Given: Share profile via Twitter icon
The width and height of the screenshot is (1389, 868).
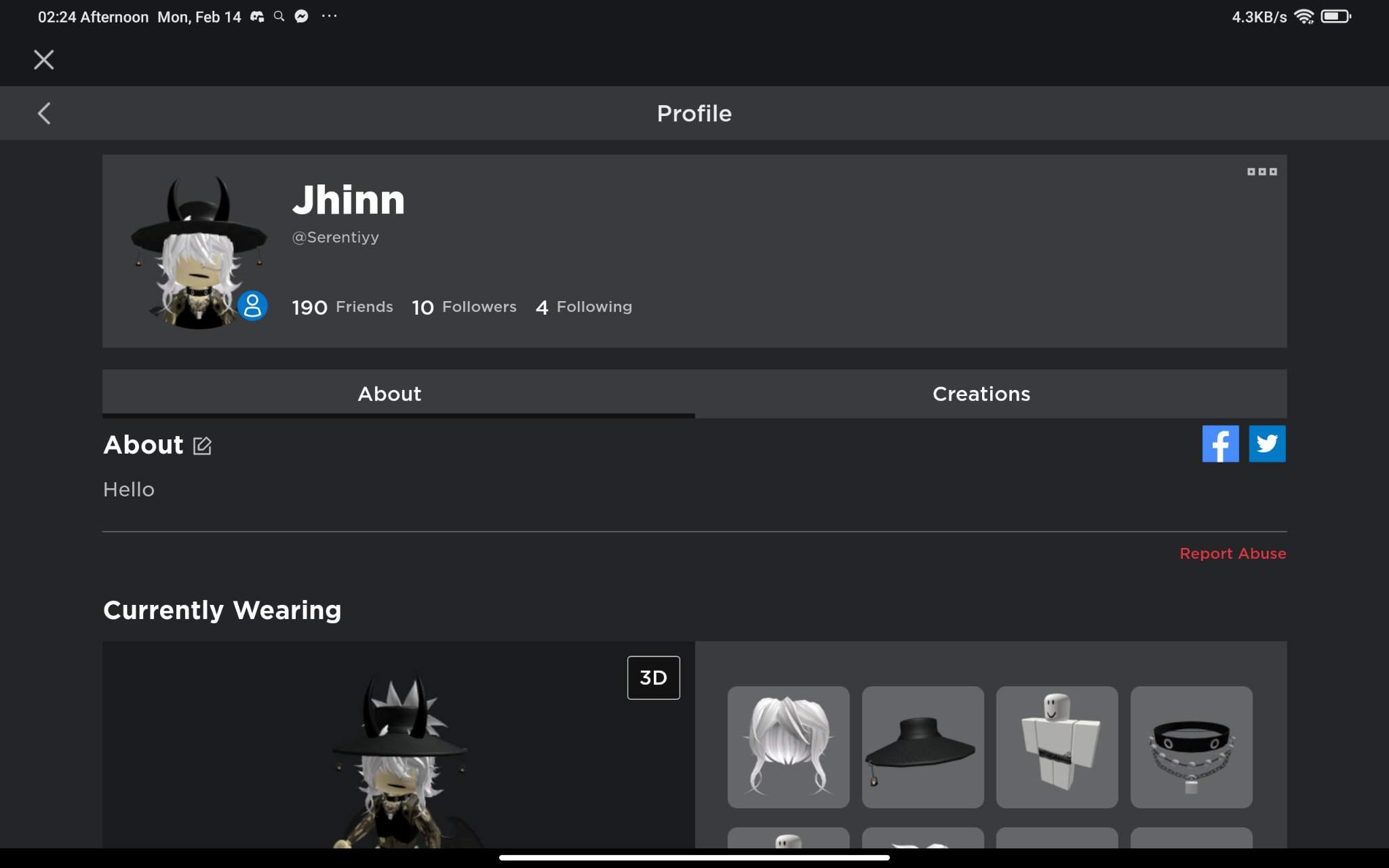Looking at the screenshot, I should click(1267, 443).
